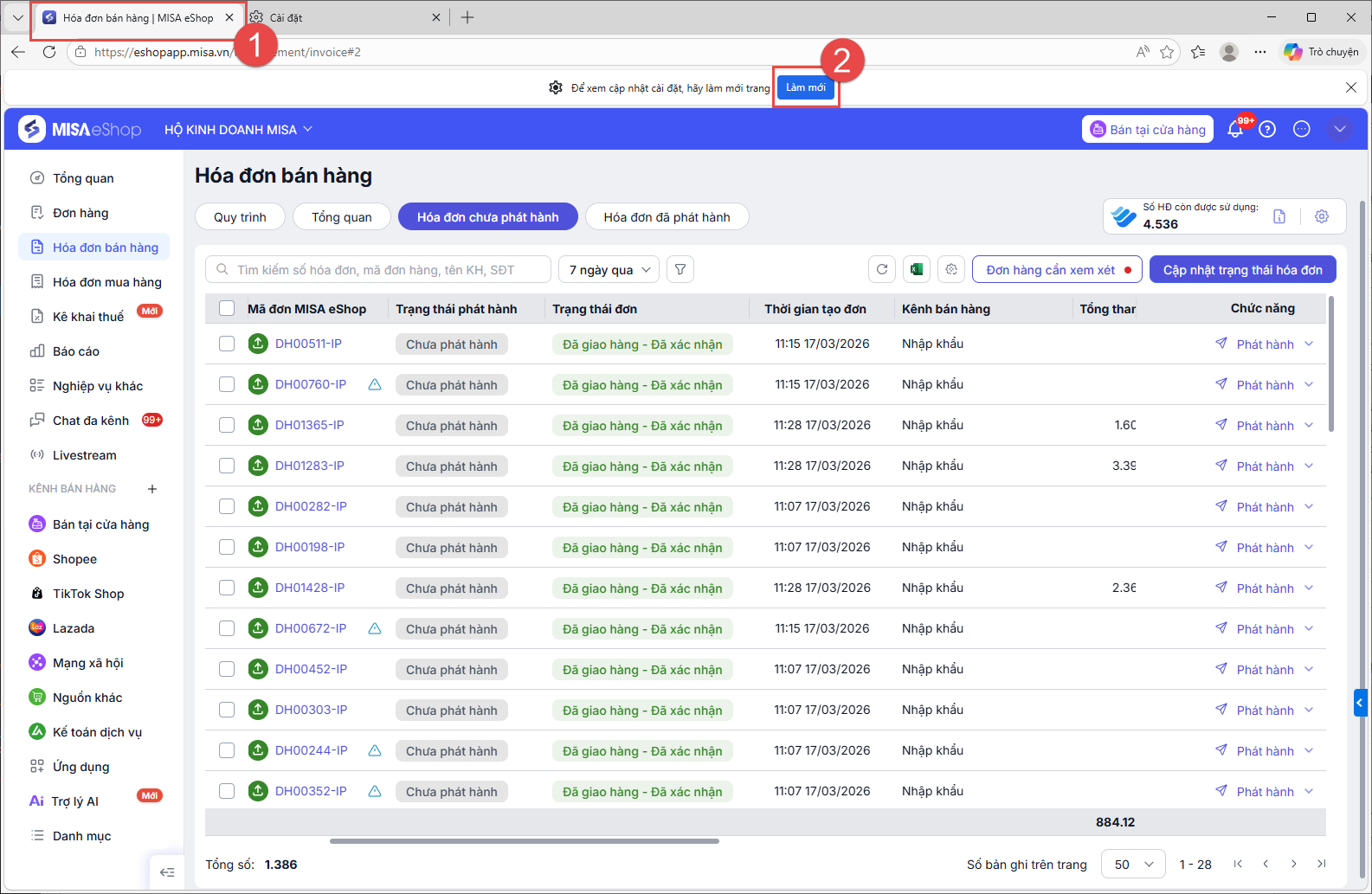Click the horizontal table scrollbar

(525, 840)
